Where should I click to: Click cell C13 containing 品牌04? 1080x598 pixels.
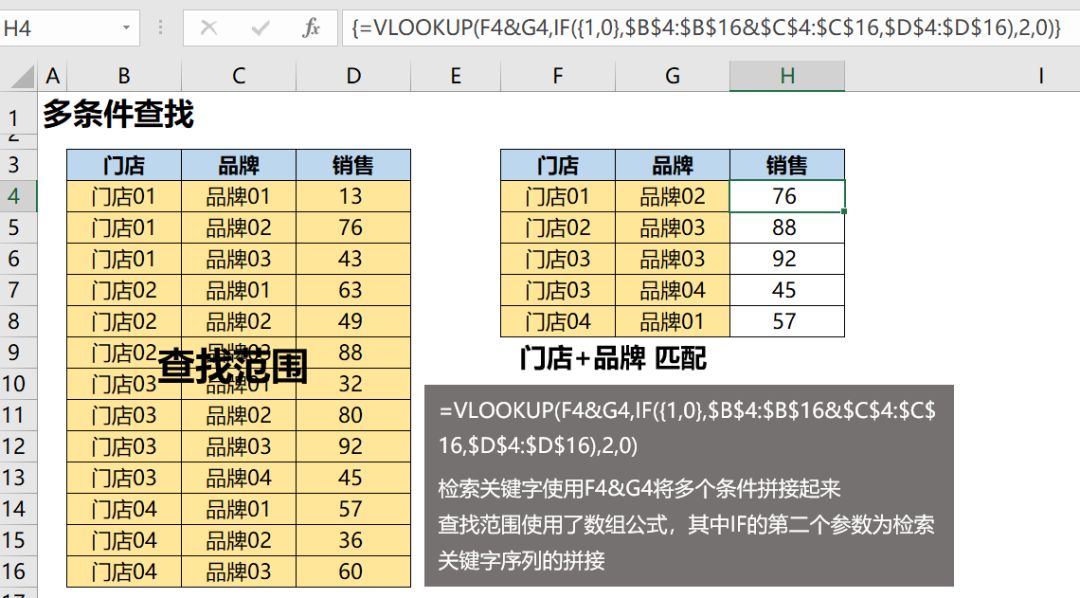(238, 477)
